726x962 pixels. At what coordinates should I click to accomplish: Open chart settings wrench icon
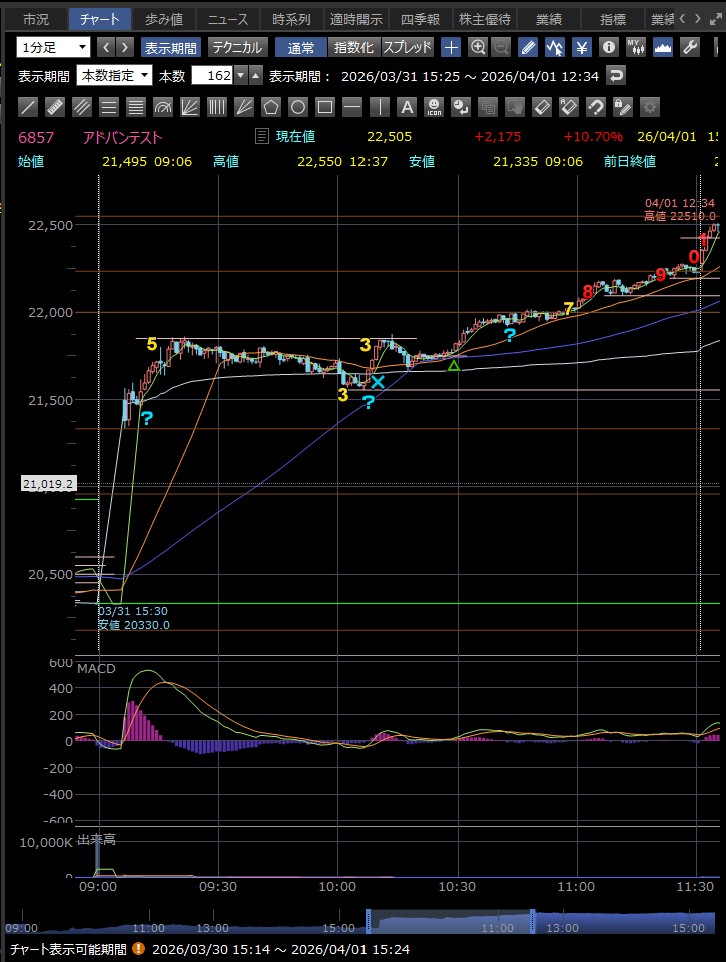pos(689,47)
